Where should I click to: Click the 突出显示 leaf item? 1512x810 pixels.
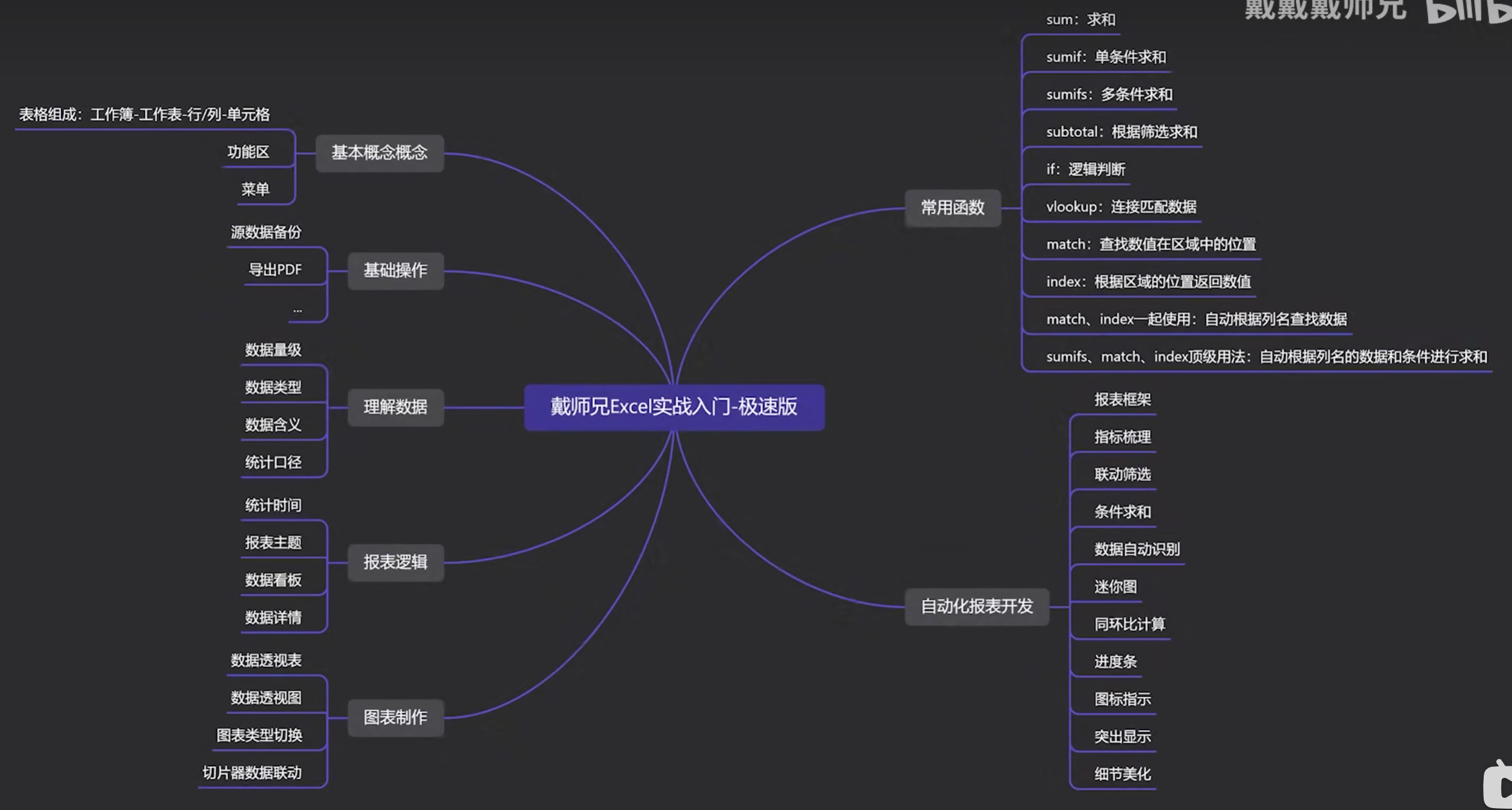[1123, 737]
